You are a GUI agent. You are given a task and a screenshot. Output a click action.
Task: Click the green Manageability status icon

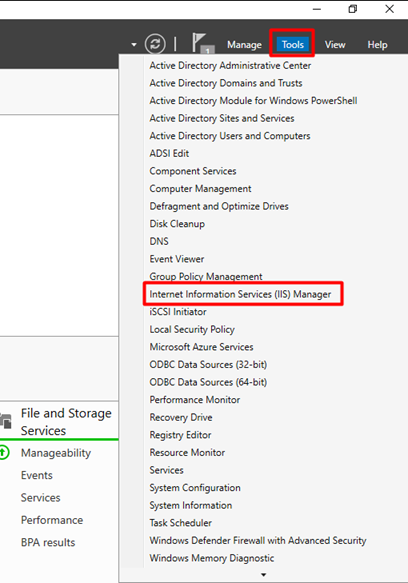point(4,452)
